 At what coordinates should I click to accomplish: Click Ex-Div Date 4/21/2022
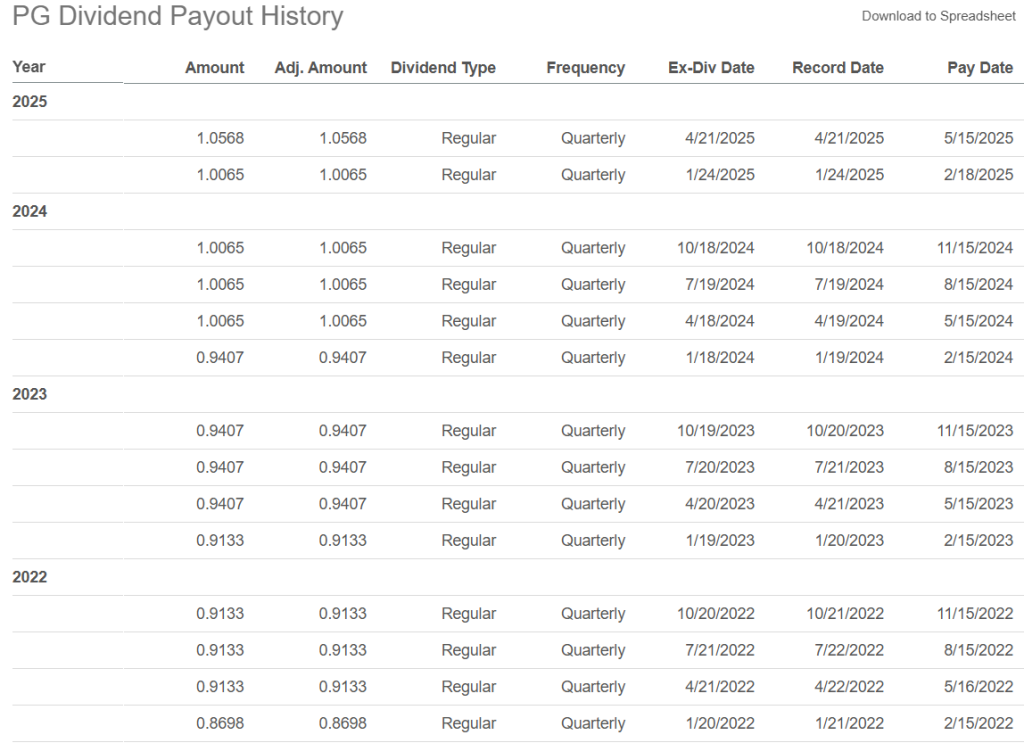tap(720, 687)
